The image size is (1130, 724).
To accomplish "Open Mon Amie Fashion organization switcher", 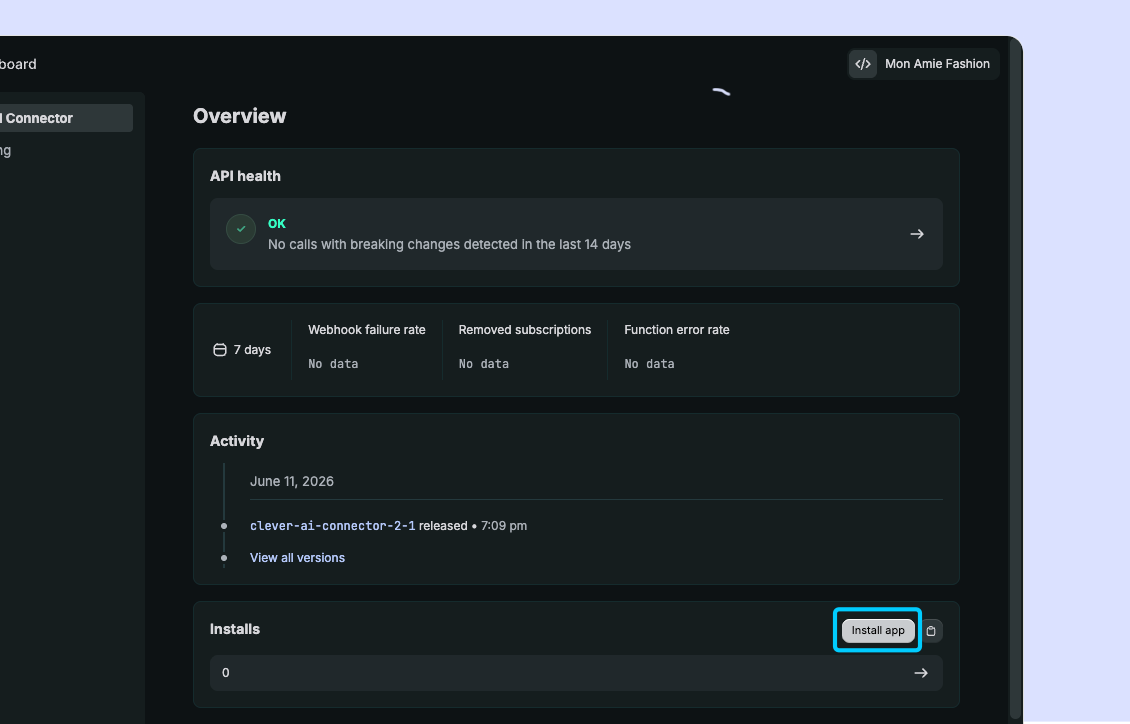I will click(923, 64).
